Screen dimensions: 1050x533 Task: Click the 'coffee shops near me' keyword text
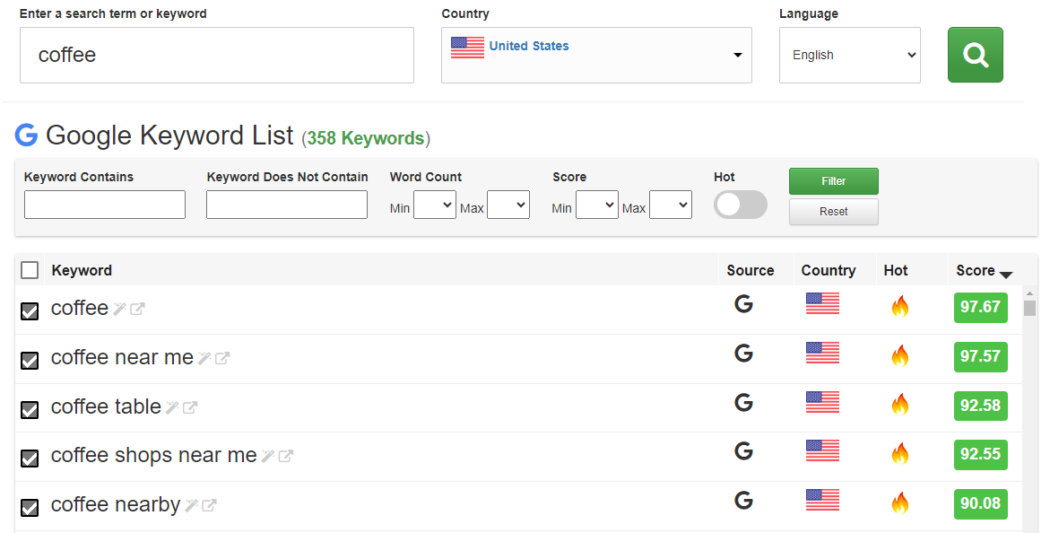click(154, 455)
